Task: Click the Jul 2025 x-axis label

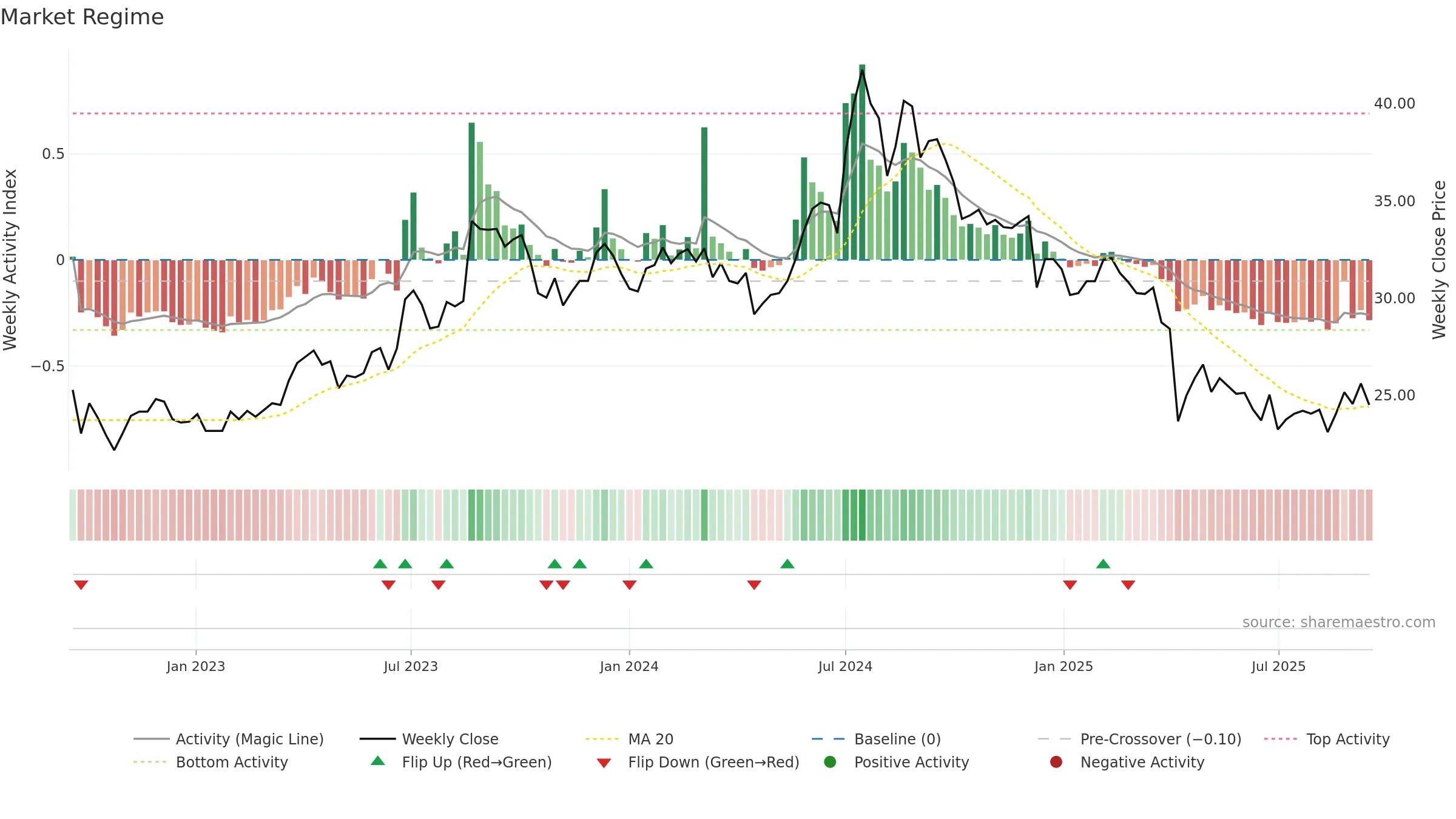Action: click(x=1278, y=666)
